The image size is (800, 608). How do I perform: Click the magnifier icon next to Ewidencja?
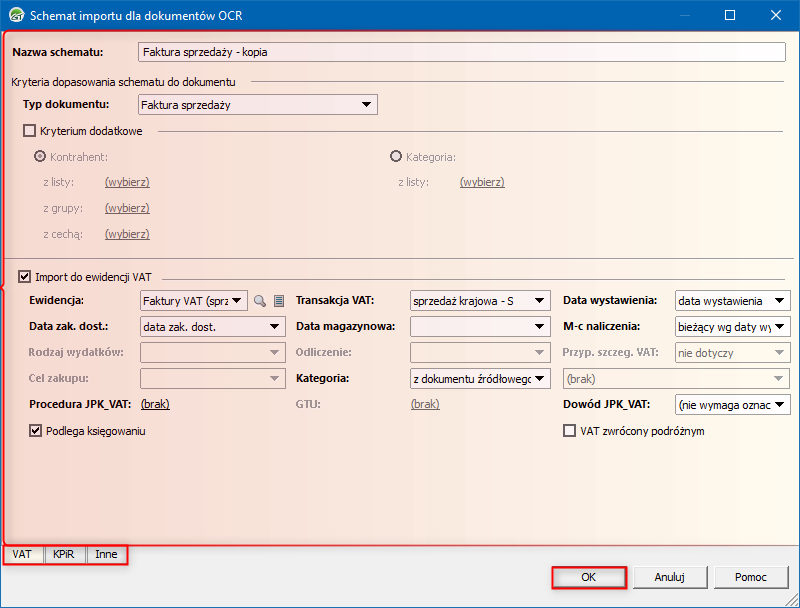coord(260,301)
